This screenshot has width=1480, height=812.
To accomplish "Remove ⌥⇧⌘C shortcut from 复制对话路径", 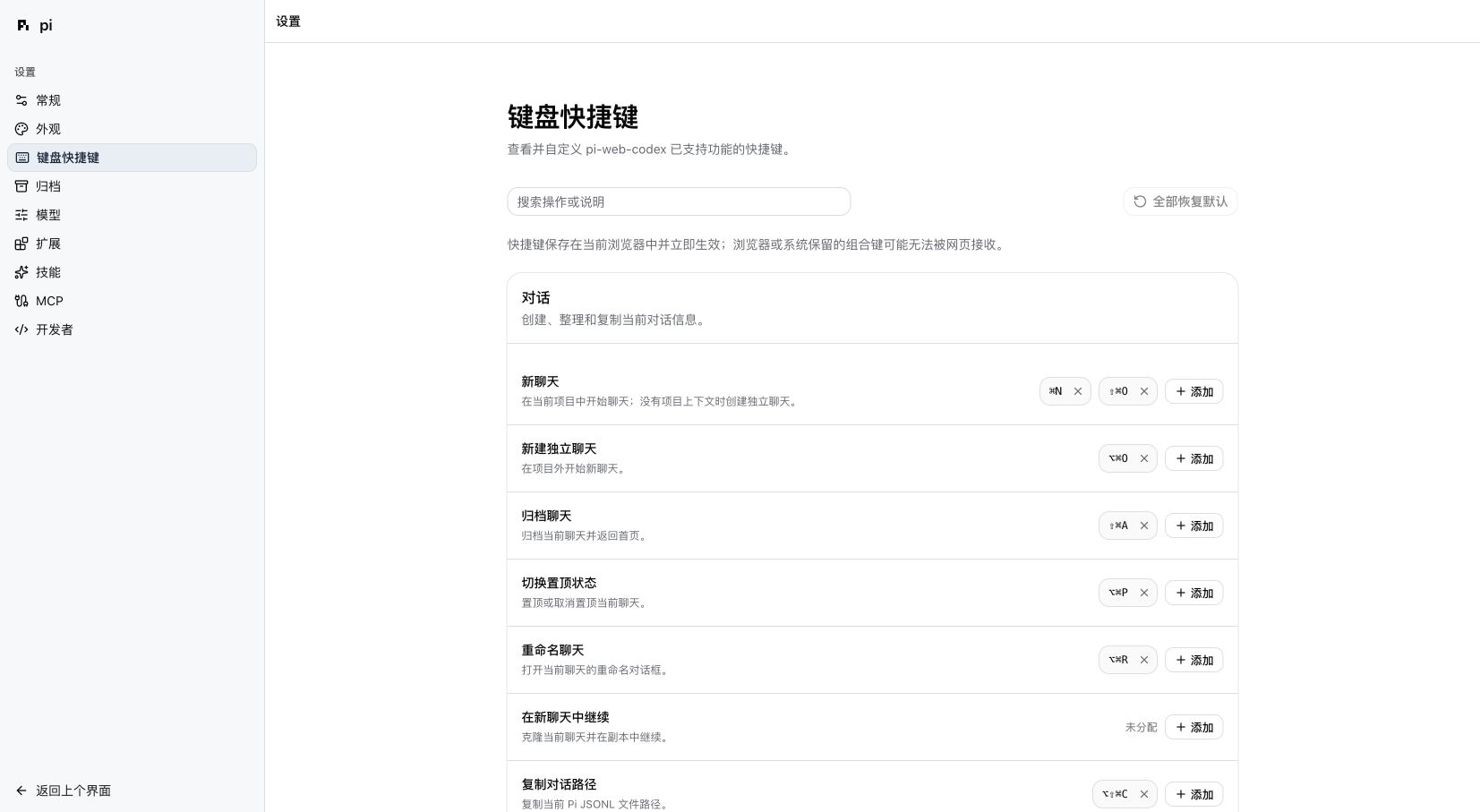I will coord(1144,794).
